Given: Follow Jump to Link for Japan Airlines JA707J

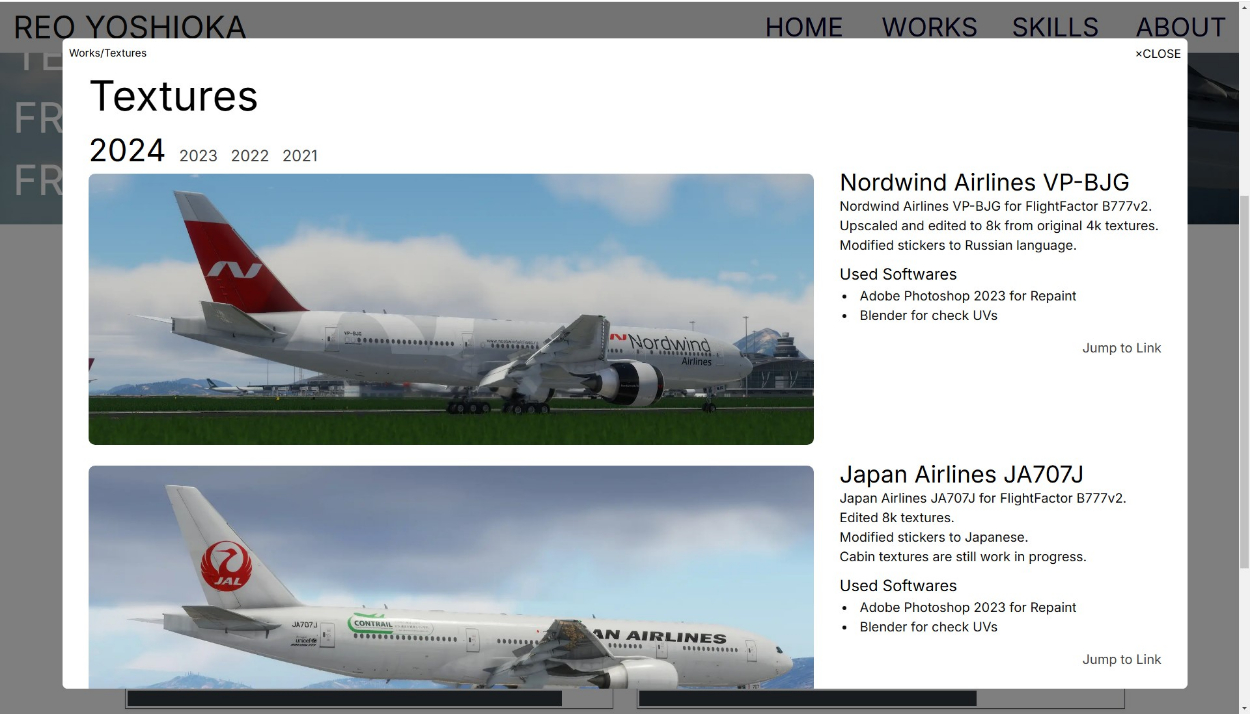Looking at the screenshot, I should 1121,660.
